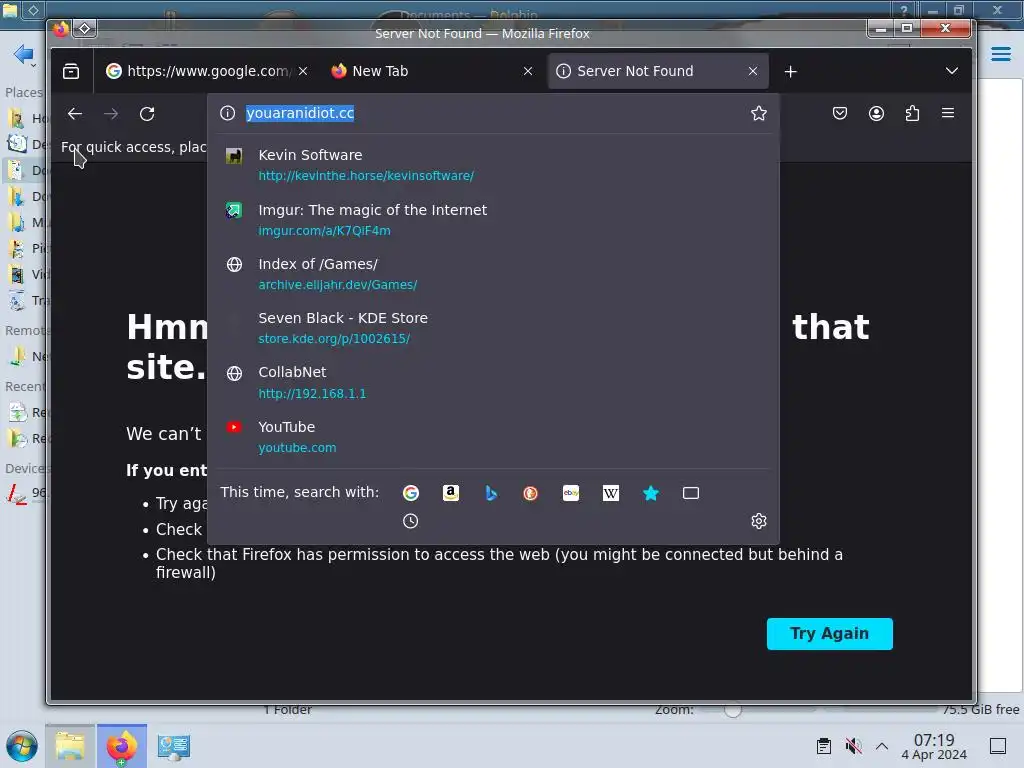Open Firefox window menu icon in titlebar

coord(61,29)
